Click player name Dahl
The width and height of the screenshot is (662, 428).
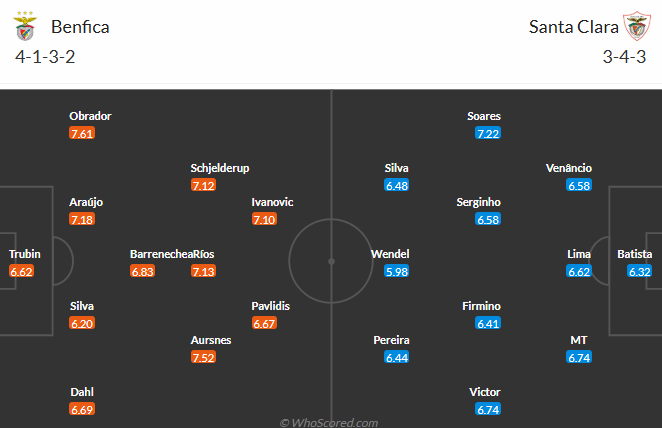click(x=82, y=392)
